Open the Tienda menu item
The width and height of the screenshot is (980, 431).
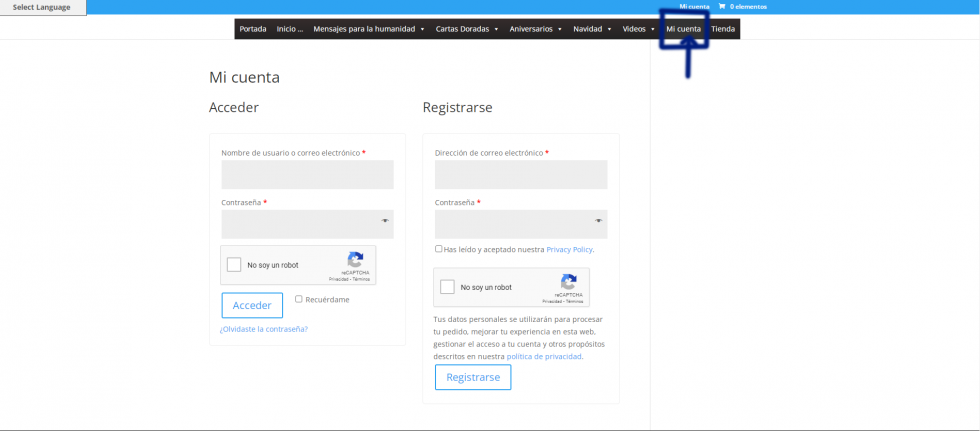click(x=723, y=29)
